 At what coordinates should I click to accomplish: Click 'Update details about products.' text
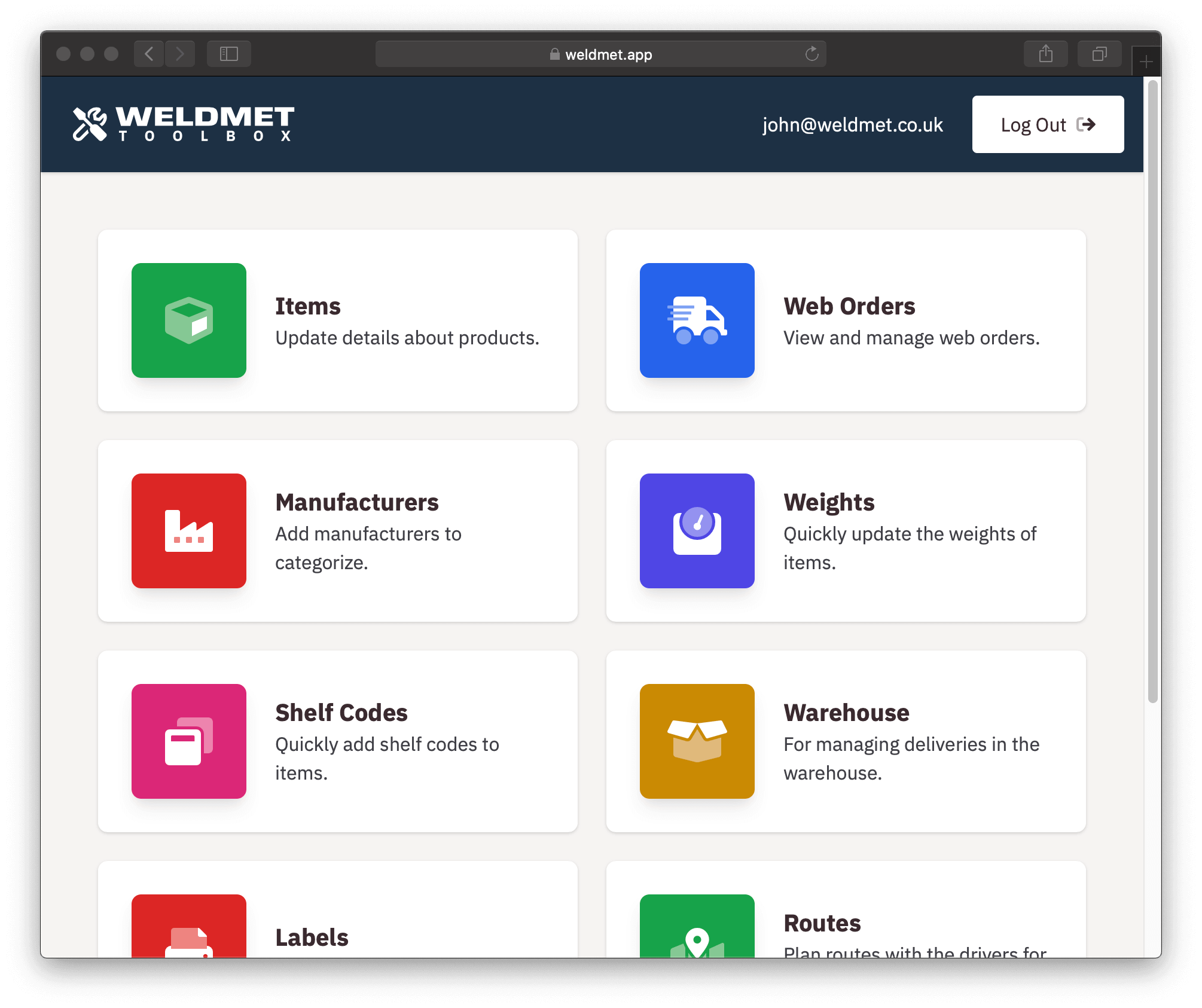[x=407, y=338]
